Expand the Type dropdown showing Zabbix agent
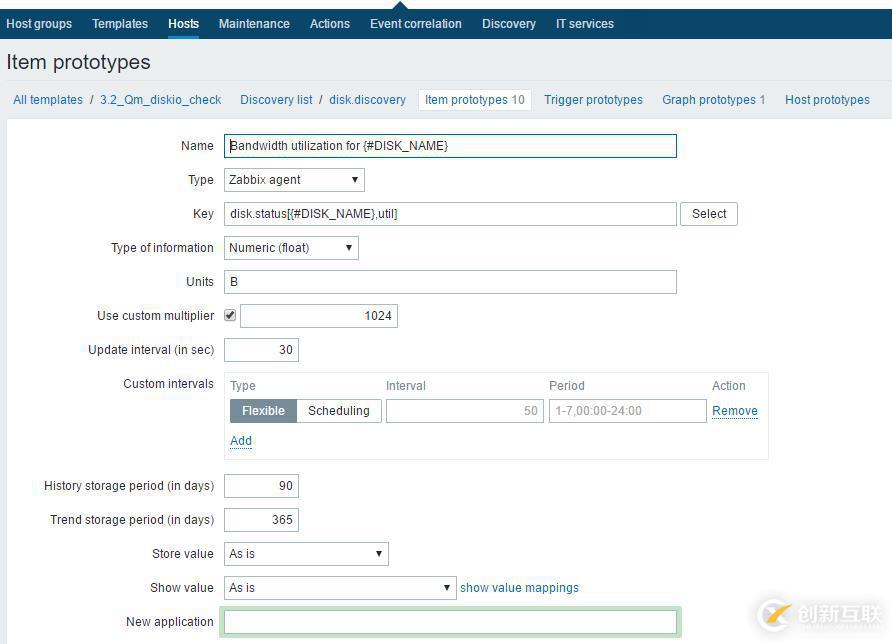 (x=294, y=180)
